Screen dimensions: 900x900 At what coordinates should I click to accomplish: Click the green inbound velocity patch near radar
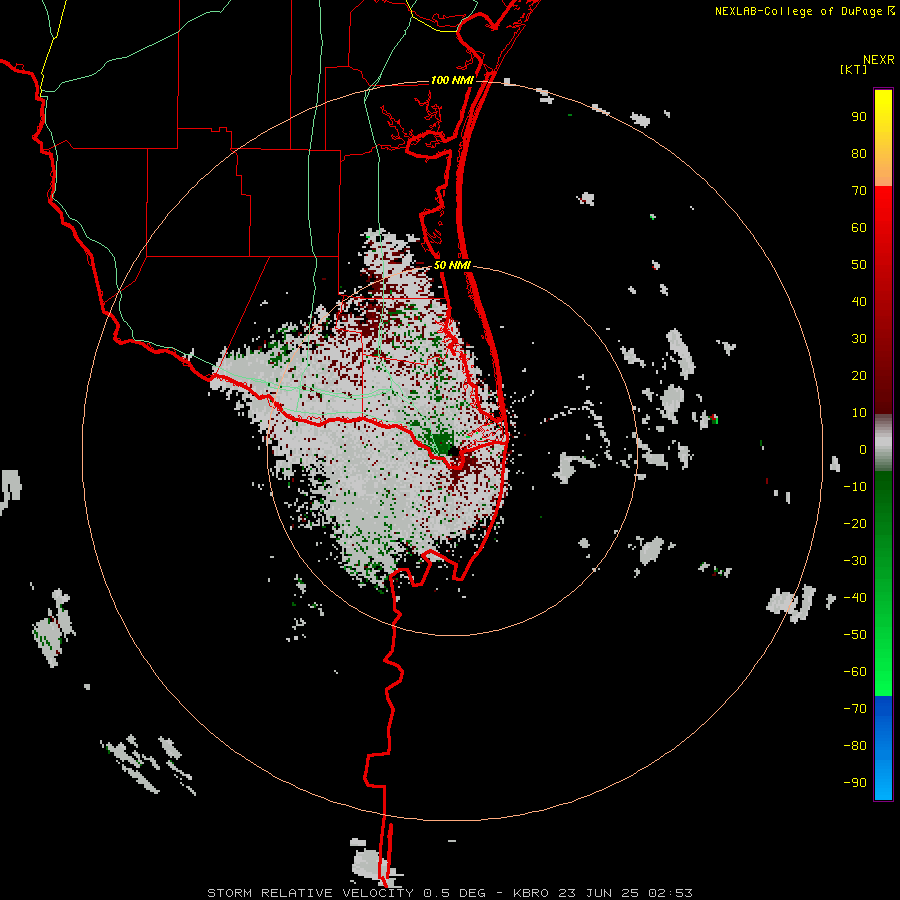pyautogui.click(x=440, y=443)
